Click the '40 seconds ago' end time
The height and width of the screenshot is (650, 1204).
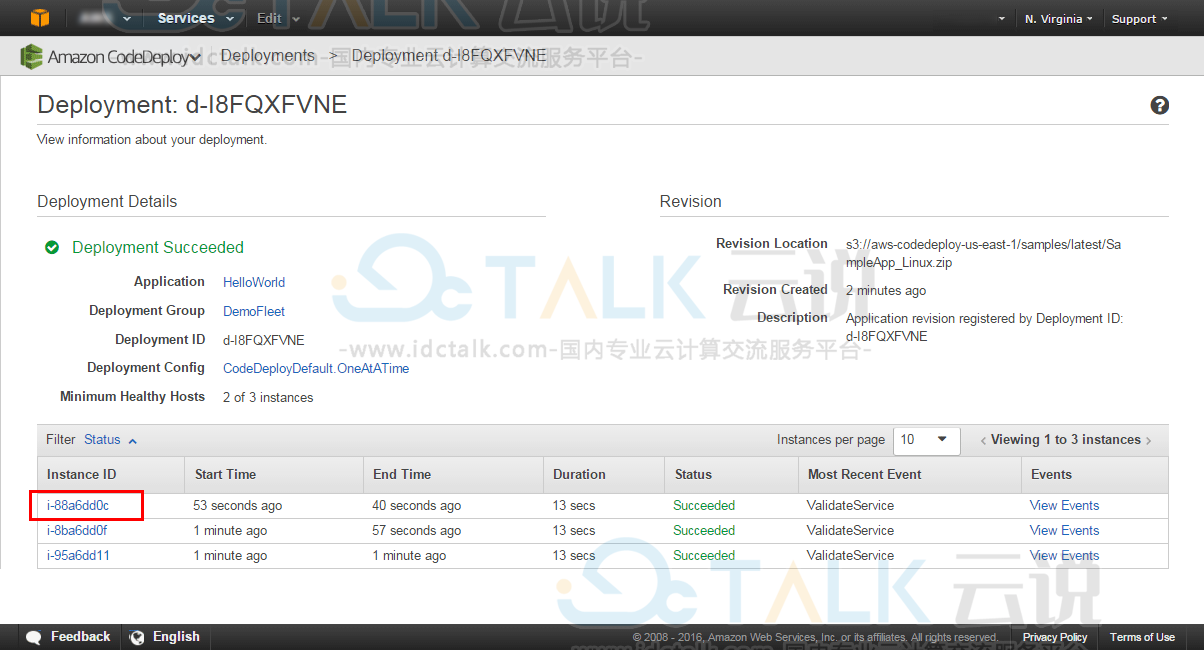pyautogui.click(x=417, y=506)
